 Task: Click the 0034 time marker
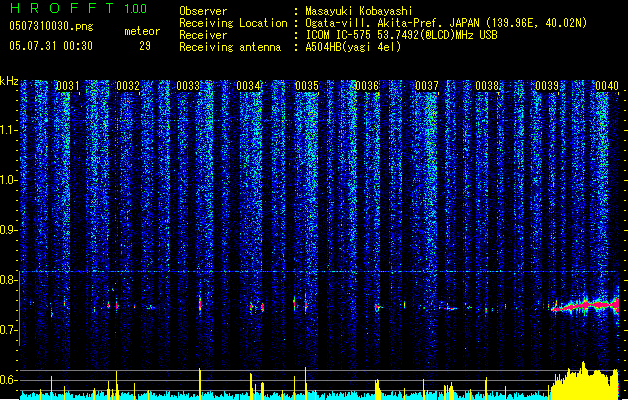click(x=248, y=86)
